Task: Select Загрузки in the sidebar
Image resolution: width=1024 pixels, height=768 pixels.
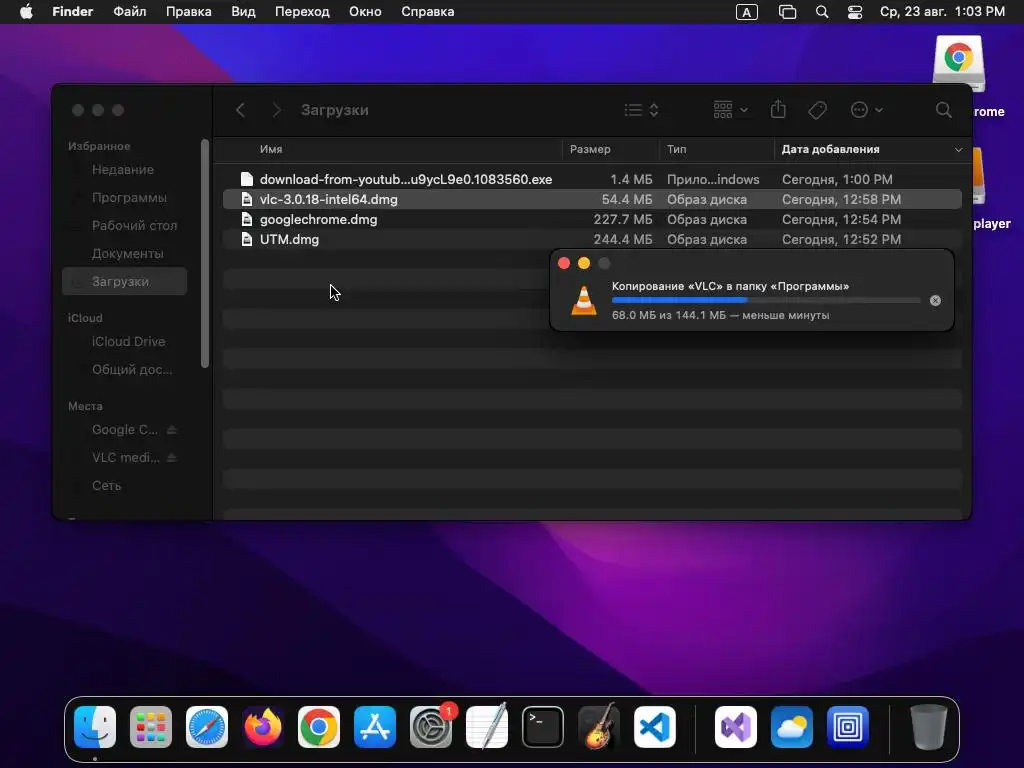Action: point(124,281)
